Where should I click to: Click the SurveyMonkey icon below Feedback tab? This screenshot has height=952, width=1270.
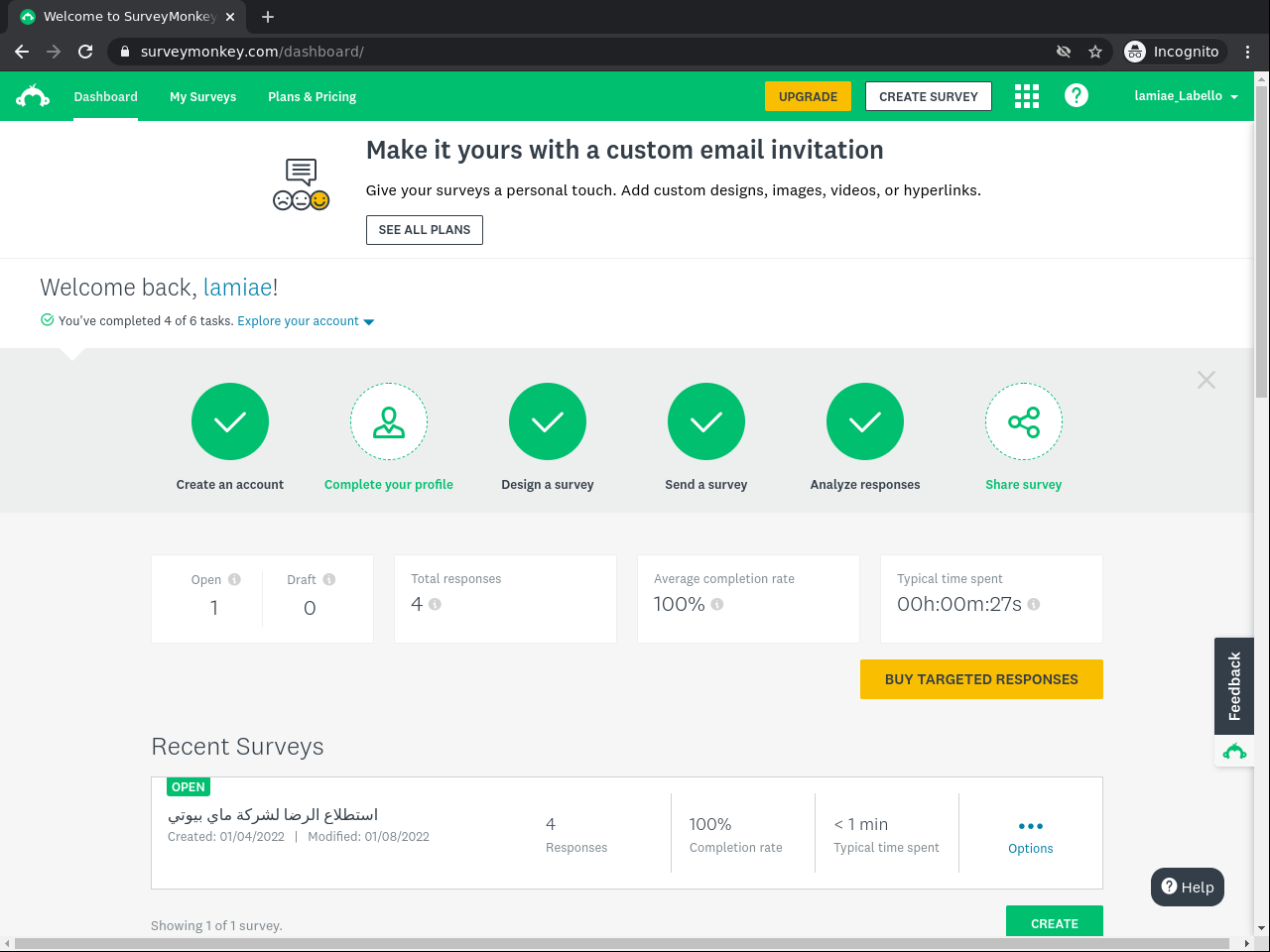point(1234,752)
